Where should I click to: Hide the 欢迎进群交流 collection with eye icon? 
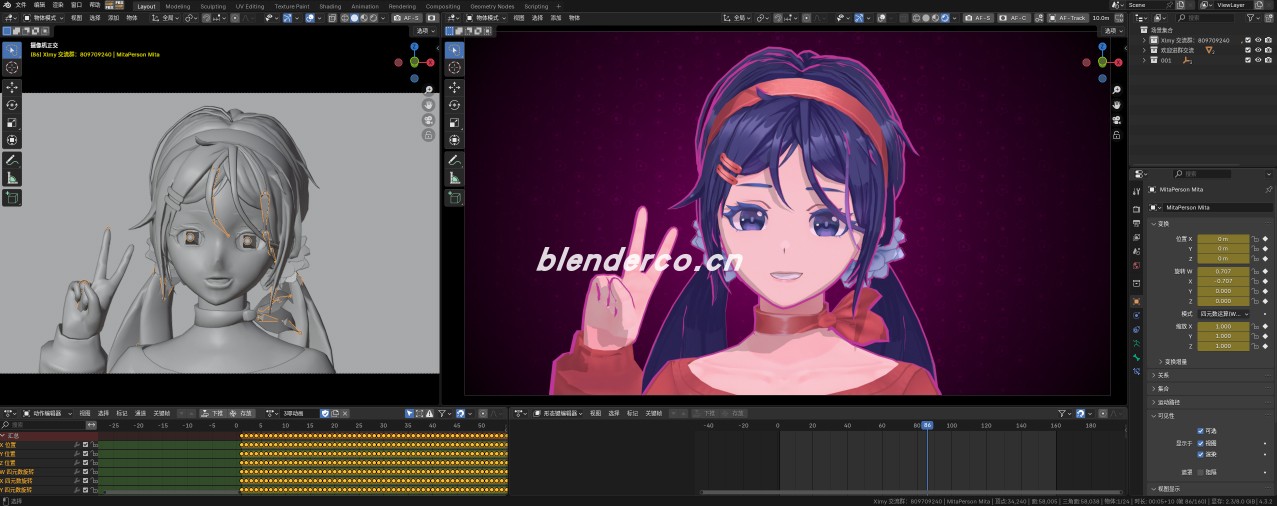[x=1258, y=50]
